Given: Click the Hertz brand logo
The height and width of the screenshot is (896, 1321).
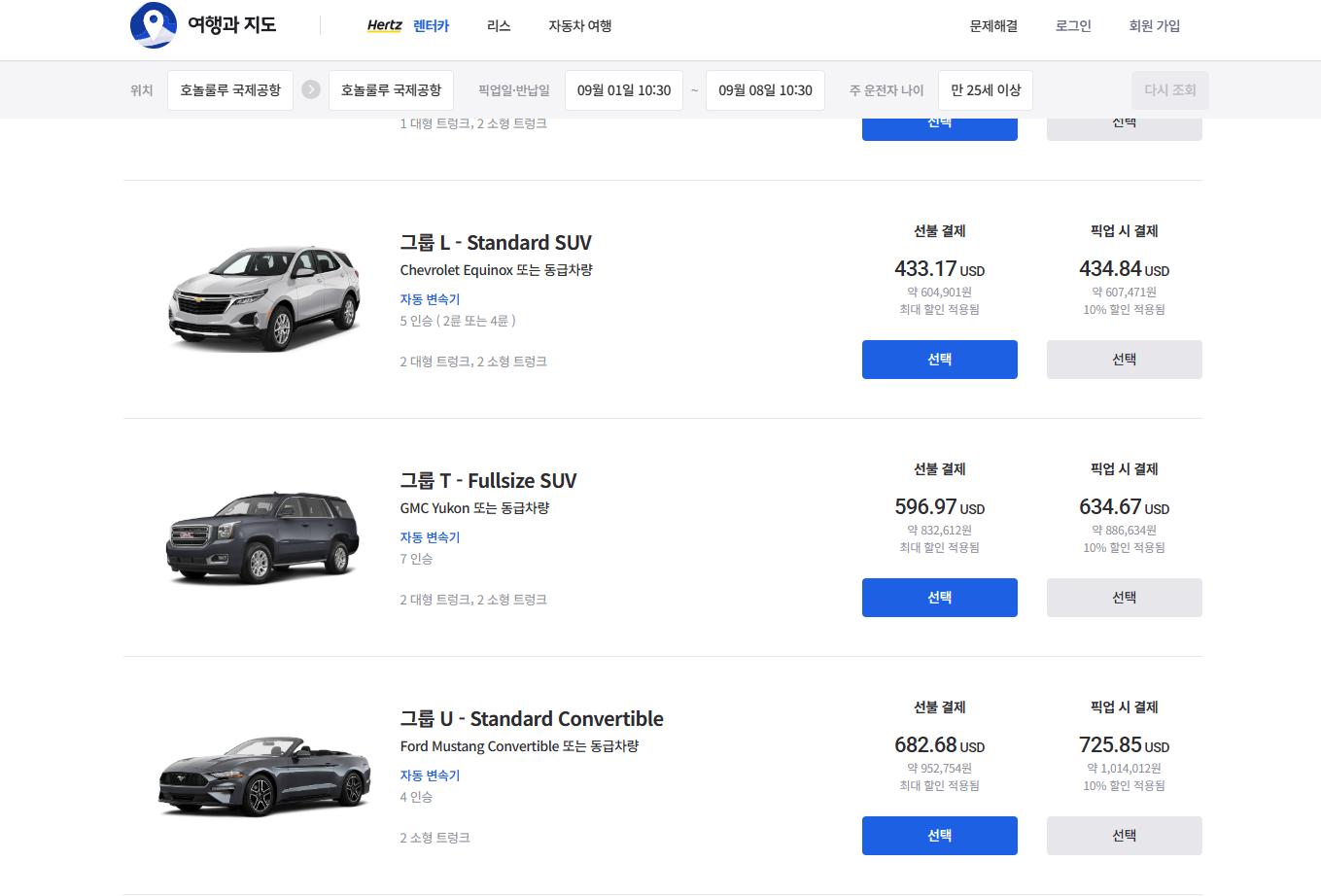Looking at the screenshot, I should click(x=384, y=26).
